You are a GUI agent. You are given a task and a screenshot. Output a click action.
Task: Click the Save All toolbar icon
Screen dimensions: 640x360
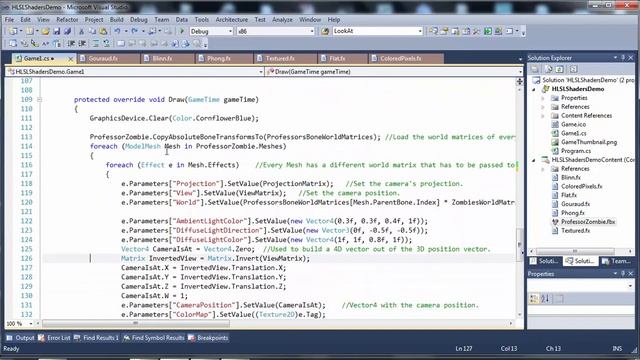point(67,31)
